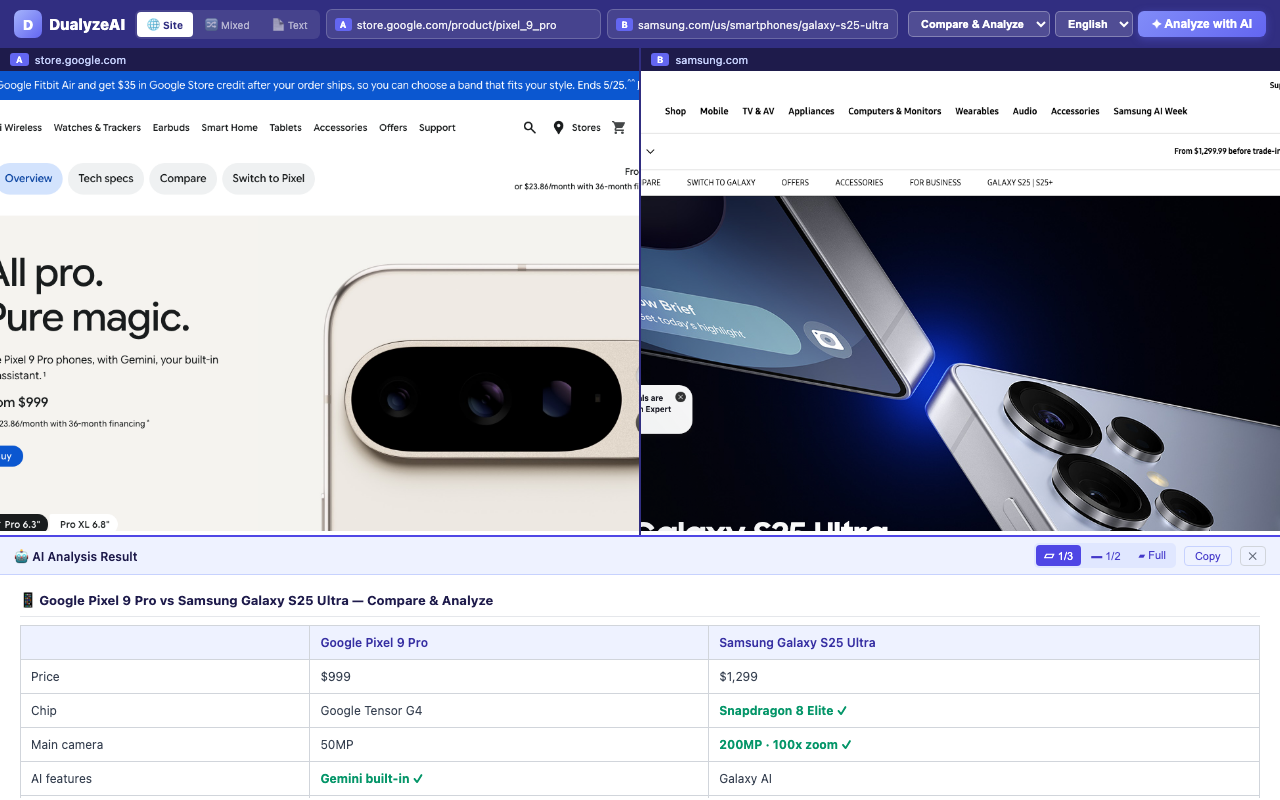1280x800 pixels.
Task: Open search on the Google Store pane
Action: (x=530, y=128)
